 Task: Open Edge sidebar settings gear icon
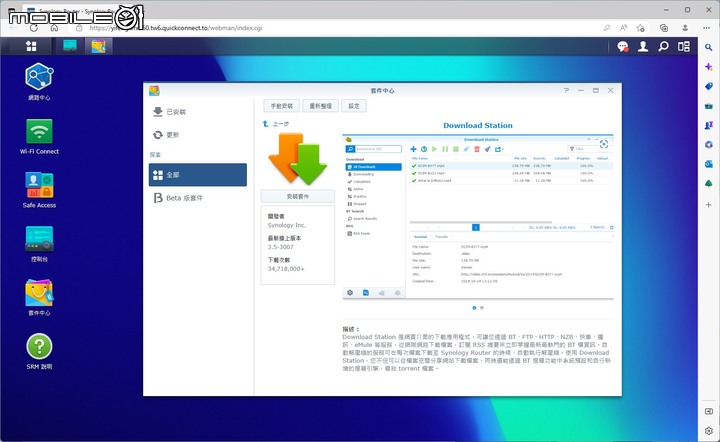pos(709,431)
